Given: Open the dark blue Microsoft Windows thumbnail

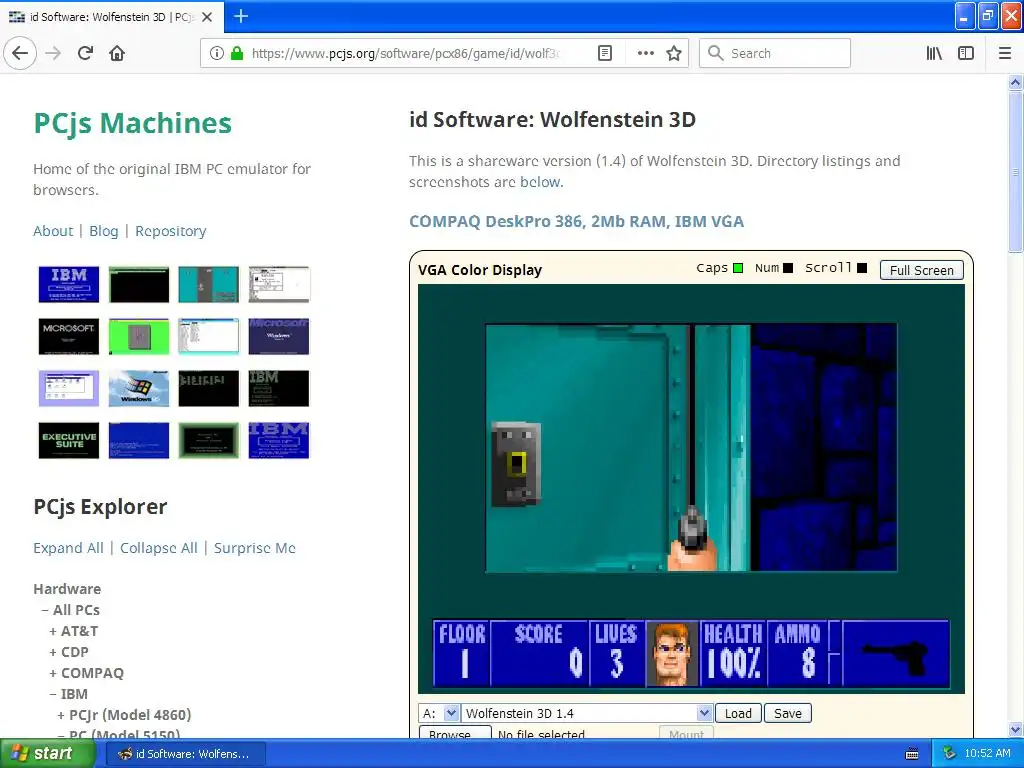Looking at the screenshot, I should click(278, 336).
